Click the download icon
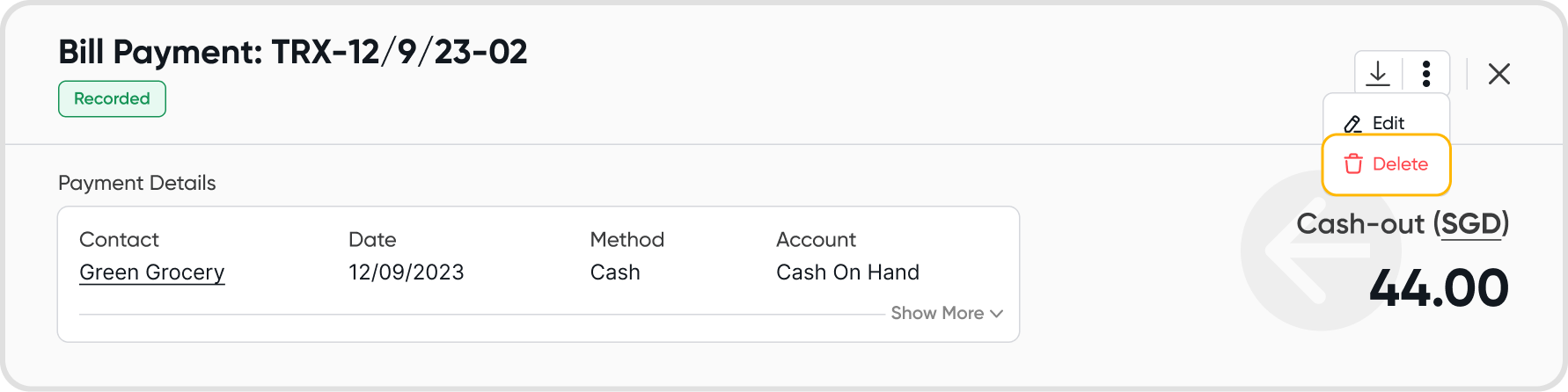 click(x=1378, y=74)
